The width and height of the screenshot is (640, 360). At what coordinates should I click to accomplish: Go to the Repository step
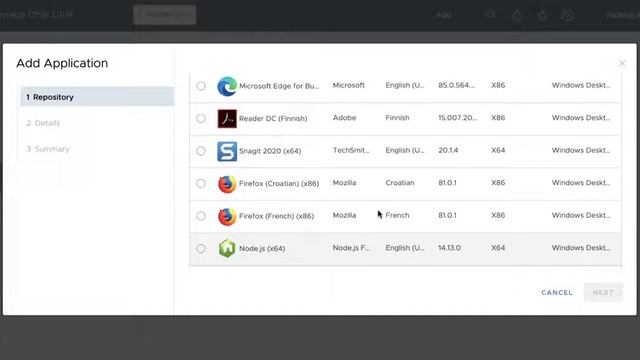(x=97, y=97)
